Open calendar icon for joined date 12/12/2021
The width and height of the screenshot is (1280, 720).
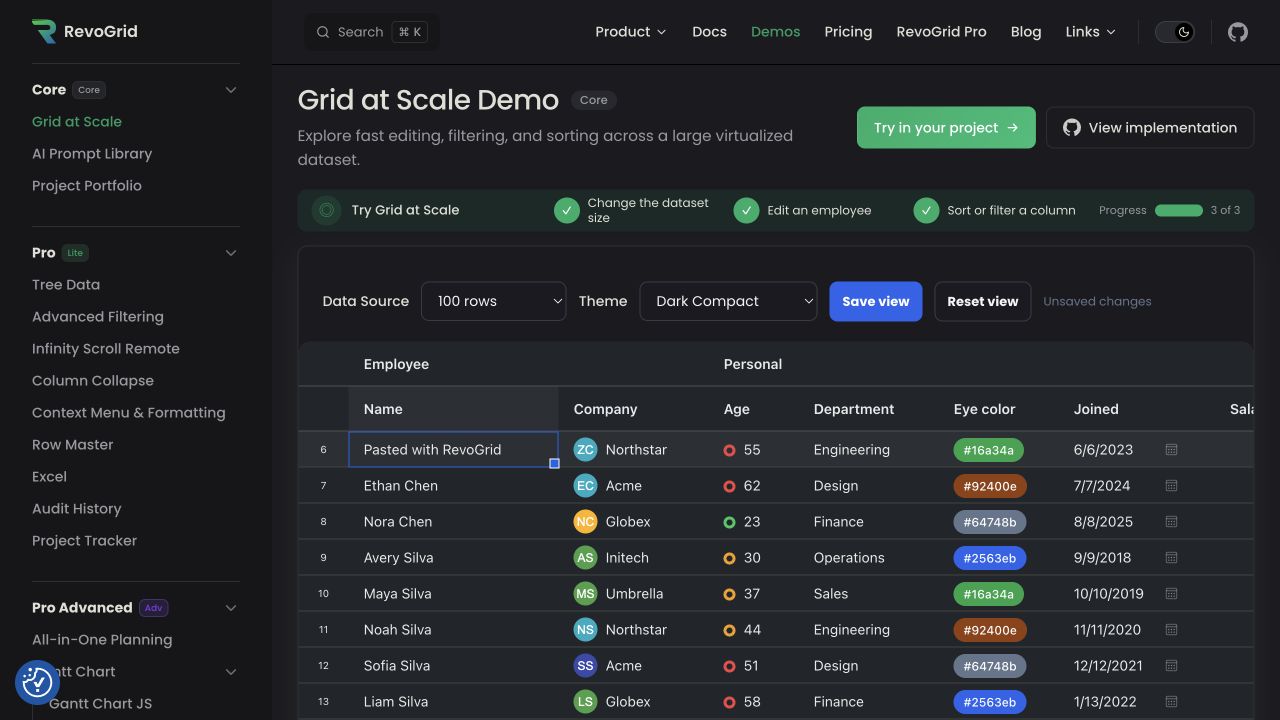point(1171,666)
